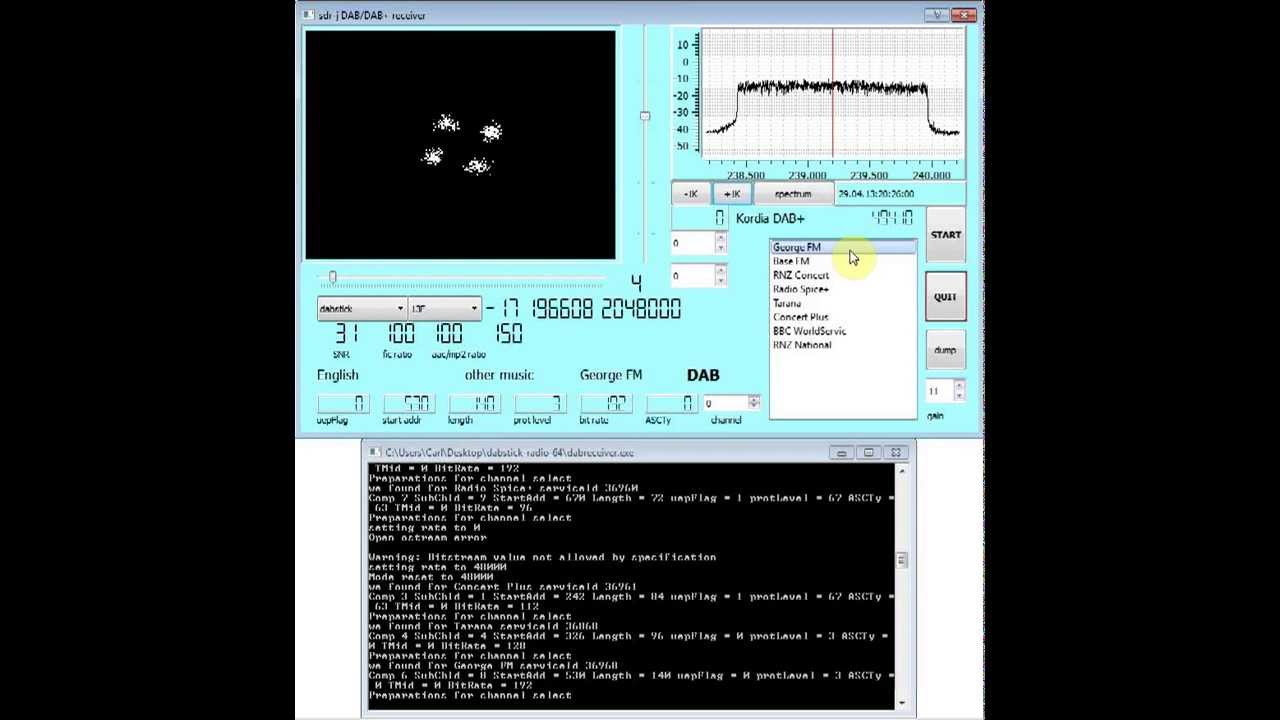The image size is (1280, 720).
Task: Click the 196608 counter readout
Action: [562, 308]
